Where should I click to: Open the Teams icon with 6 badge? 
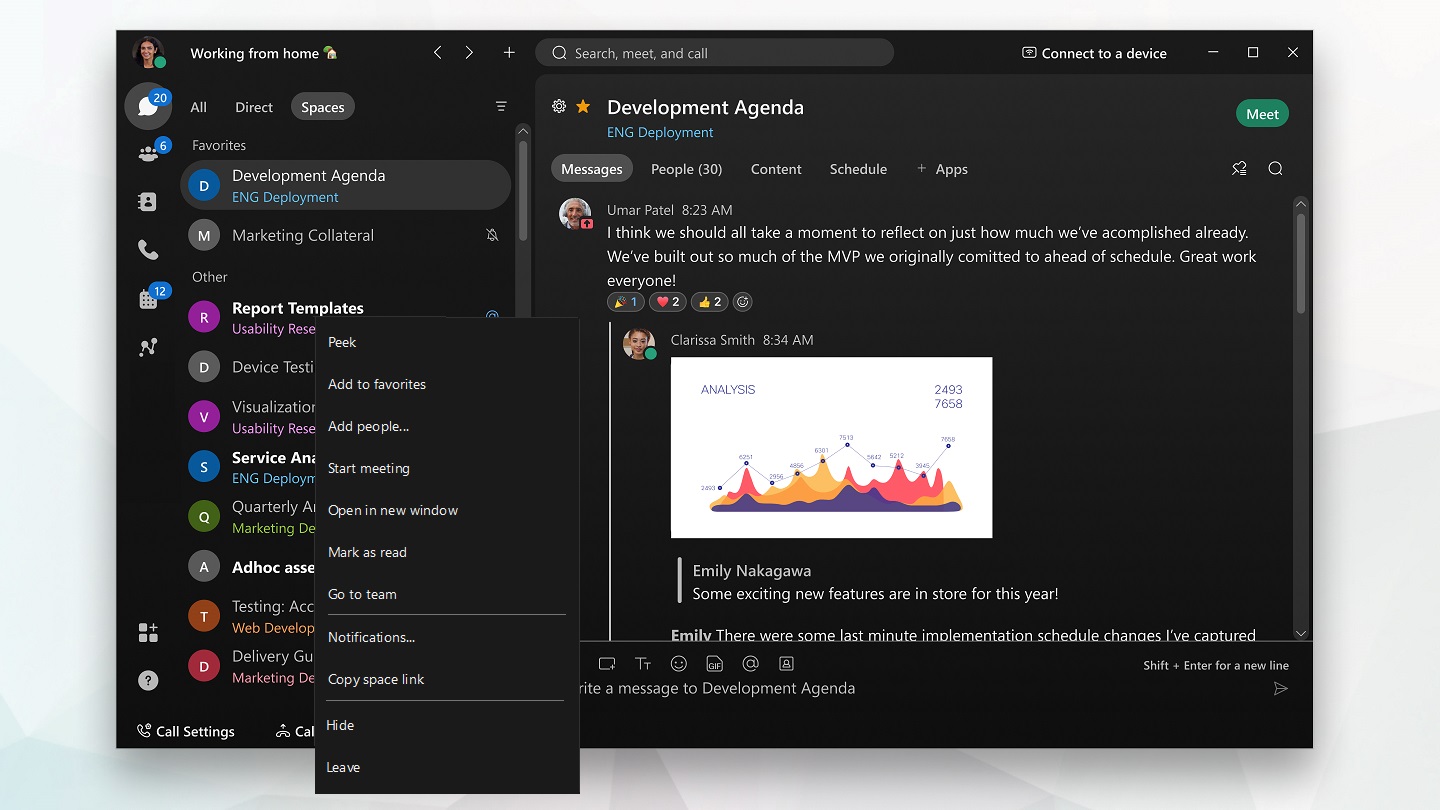click(x=148, y=153)
